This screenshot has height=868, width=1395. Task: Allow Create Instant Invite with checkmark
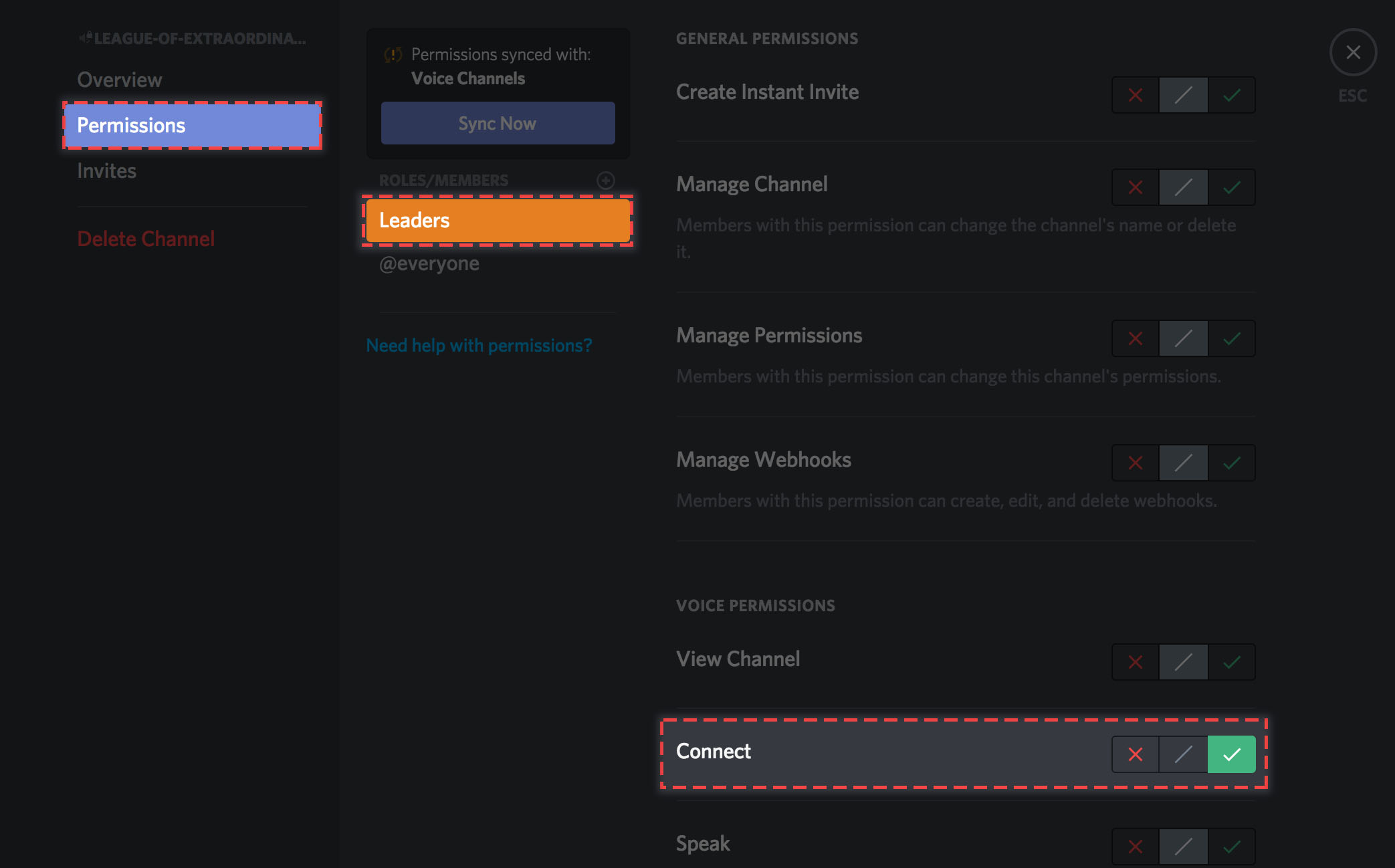[1231, 95]
